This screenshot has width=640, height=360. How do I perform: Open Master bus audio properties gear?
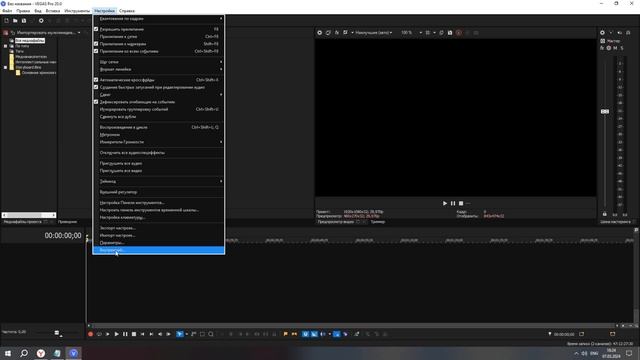(x=602, y=33)
